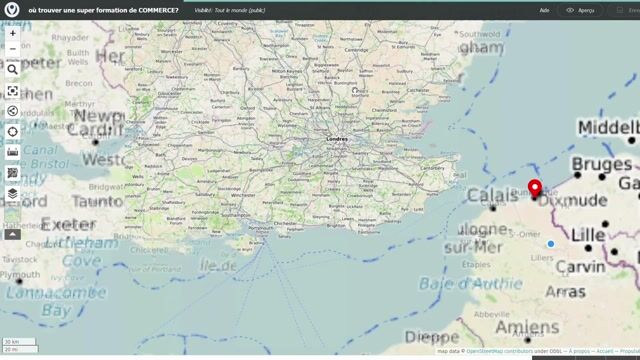Image resolution: width=640 pixels, height=360 pixels.
Task: Open the measure distances ruler tool
Action: click(13, 152)
